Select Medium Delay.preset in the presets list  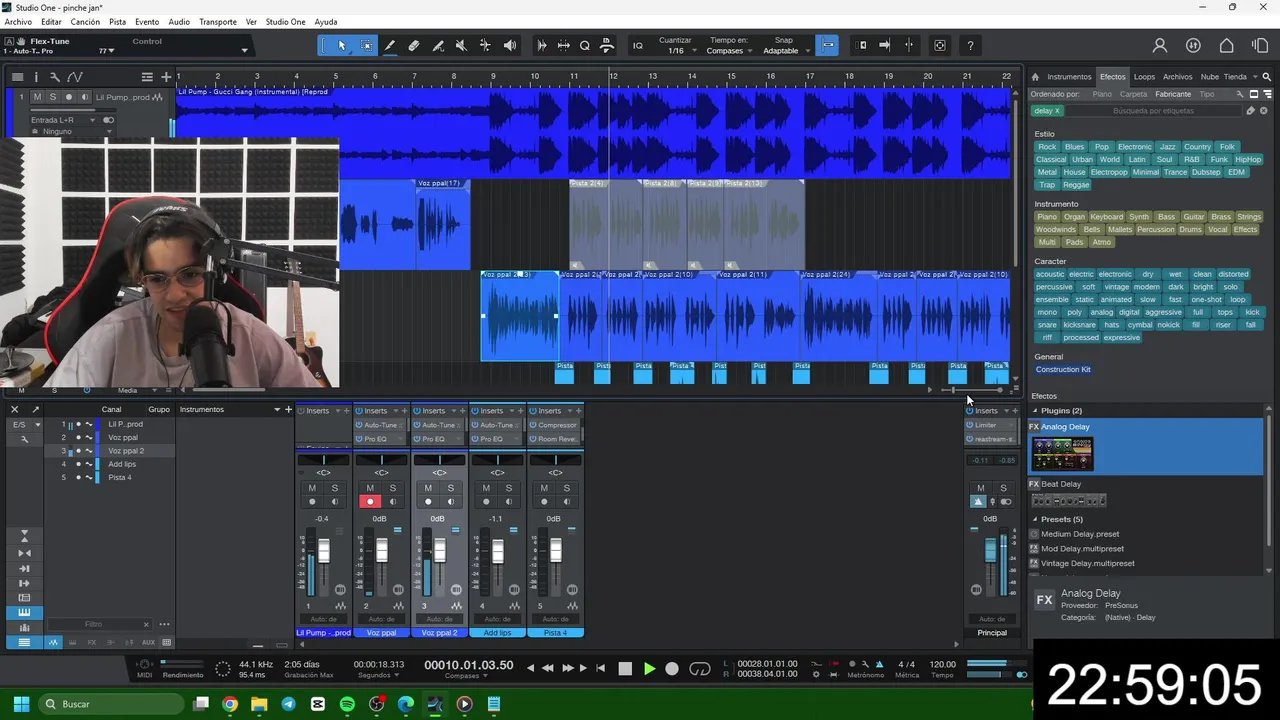1080,535
